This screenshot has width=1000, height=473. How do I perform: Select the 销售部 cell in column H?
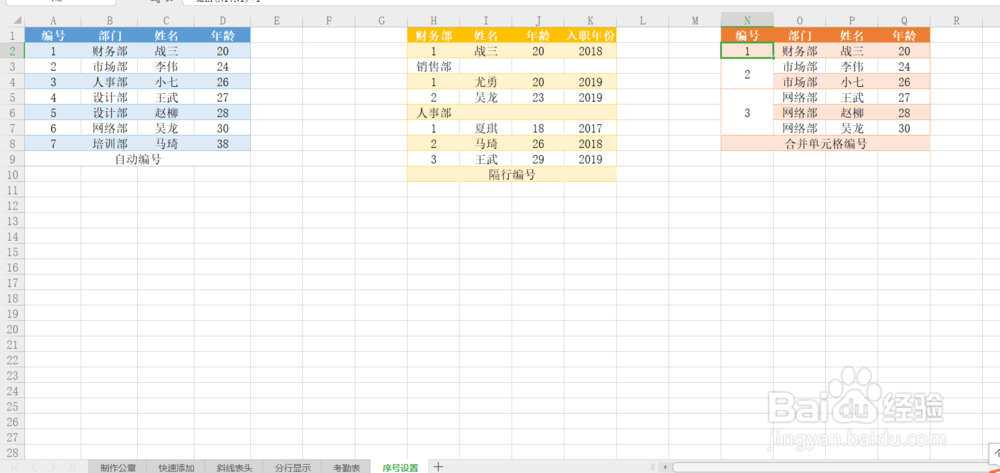point(433,66)
